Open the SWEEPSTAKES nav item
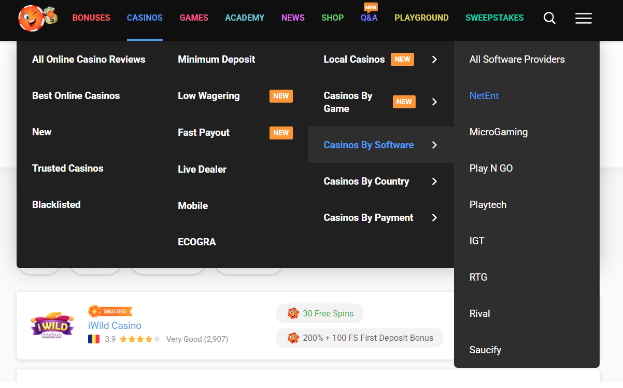The image size is (623, 388). [495, 18]
